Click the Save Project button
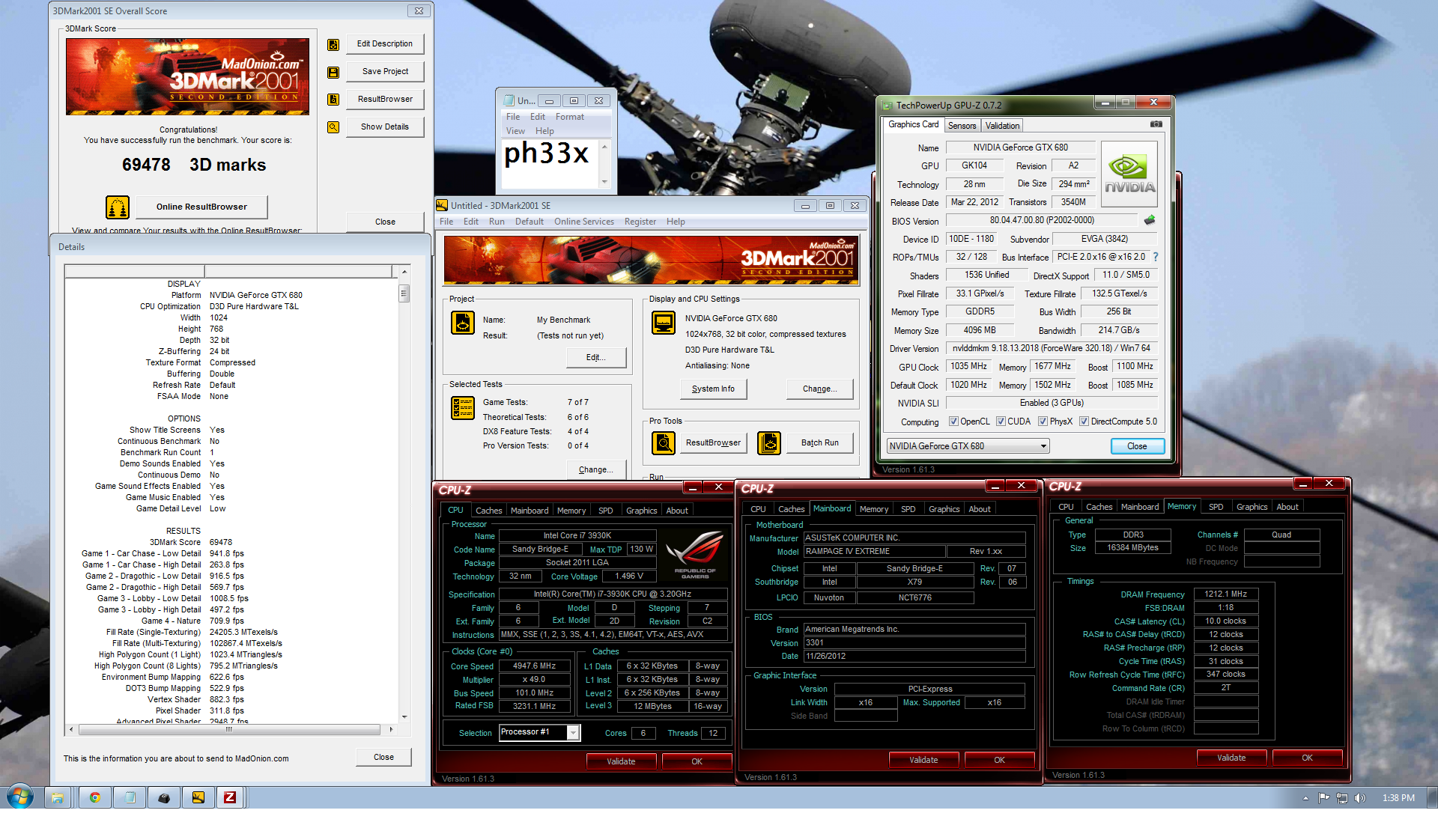This screenshot has width=1438, height=840. [385, 72]
